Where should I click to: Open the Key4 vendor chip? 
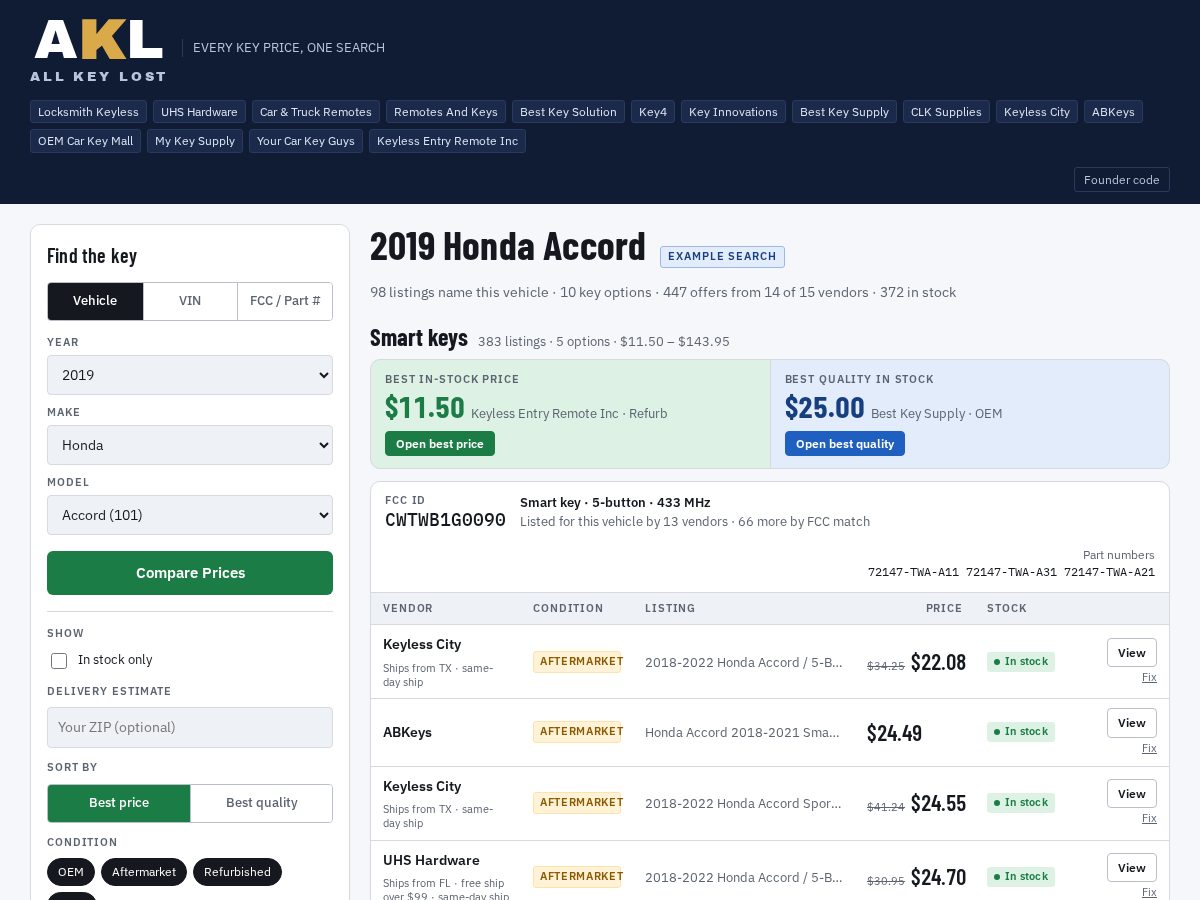pyautogui.click(x=653, y=112)
